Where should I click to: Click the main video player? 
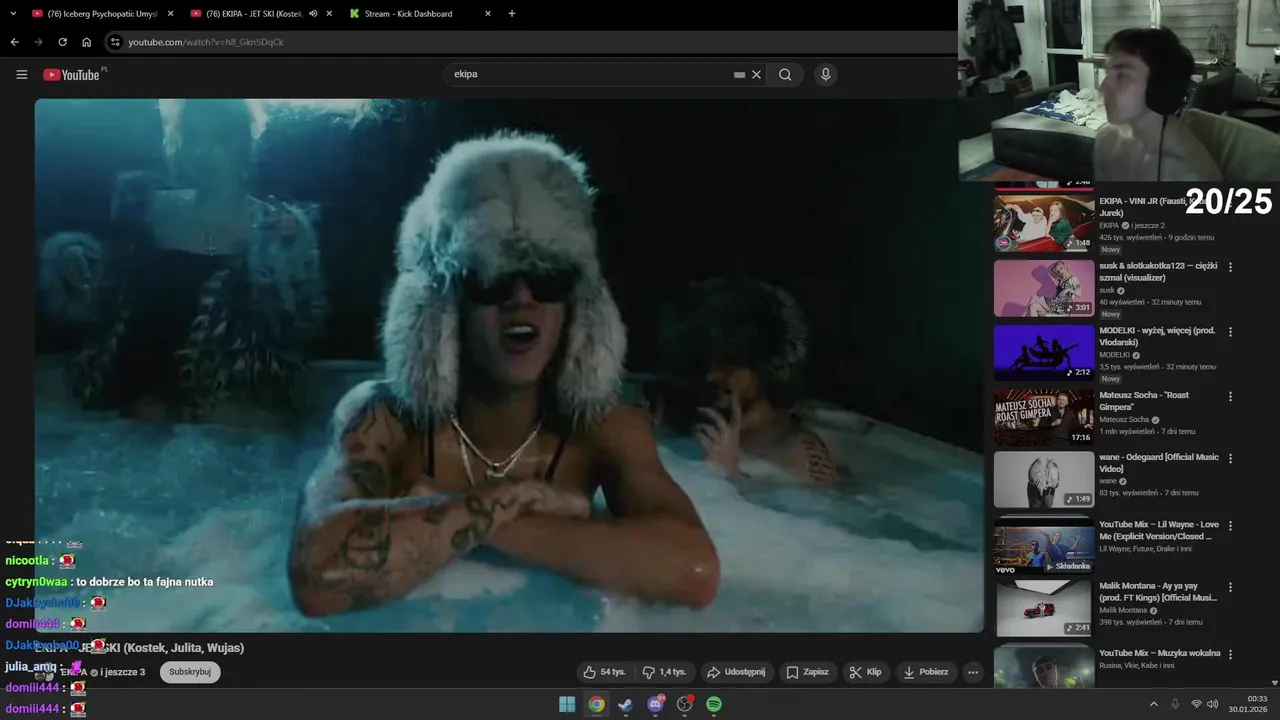pos(509,365)
